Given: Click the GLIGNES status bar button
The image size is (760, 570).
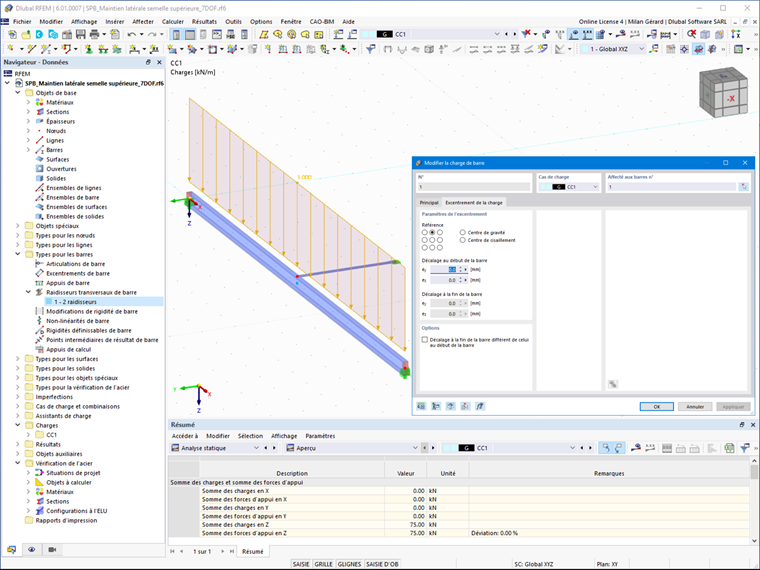Looking at the screenshot, I should point(349,564).
